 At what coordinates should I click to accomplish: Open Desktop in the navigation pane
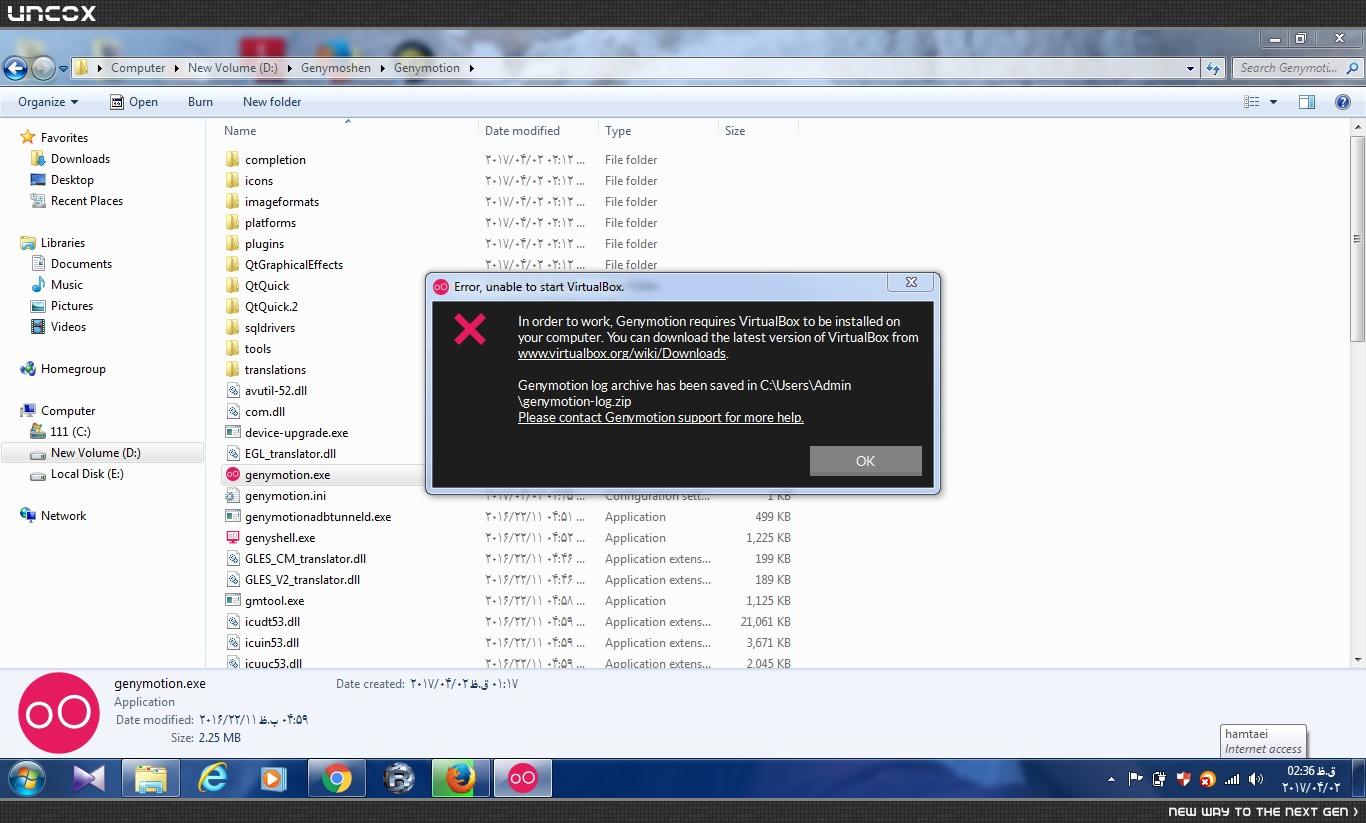tap(72, 180)
